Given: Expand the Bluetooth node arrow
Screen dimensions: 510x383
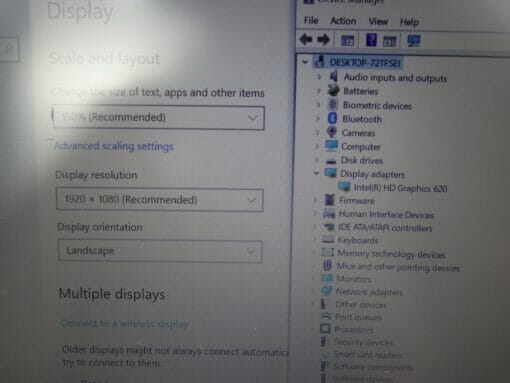Looking at the screenshot, I should coord(318,118).
